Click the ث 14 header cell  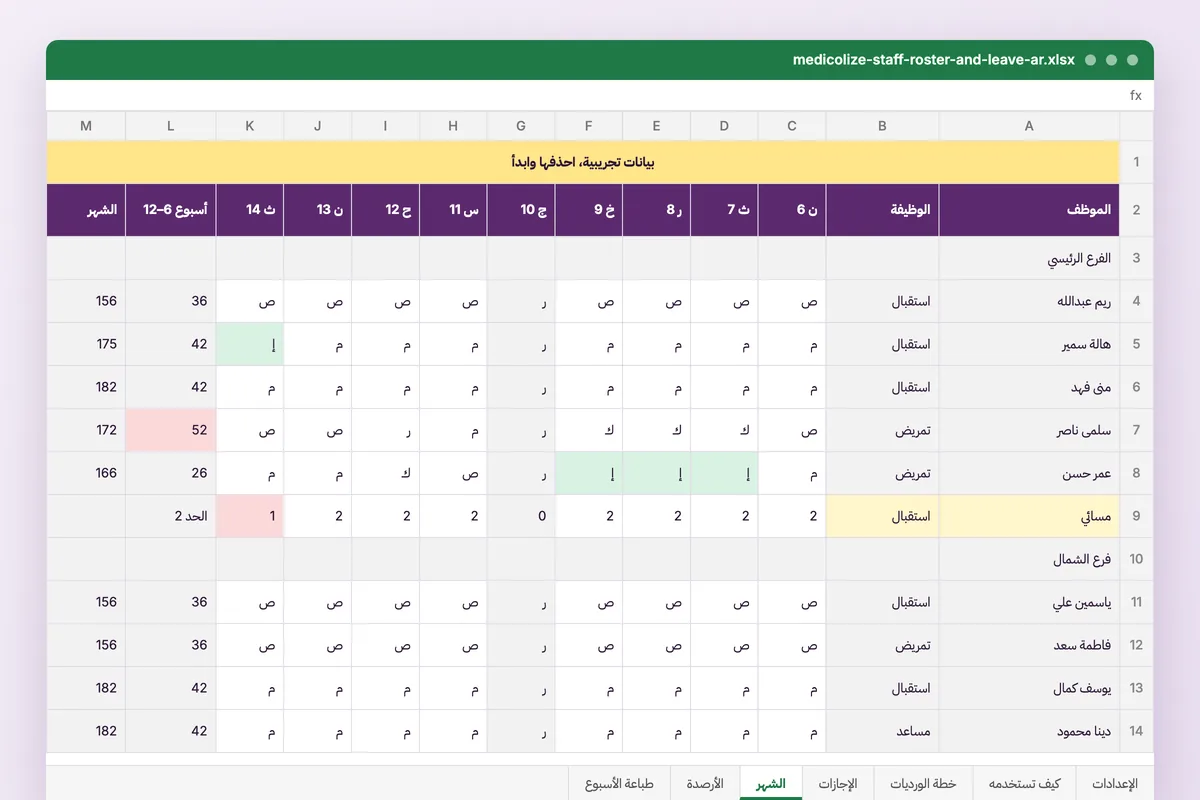[x=250, y=210]
